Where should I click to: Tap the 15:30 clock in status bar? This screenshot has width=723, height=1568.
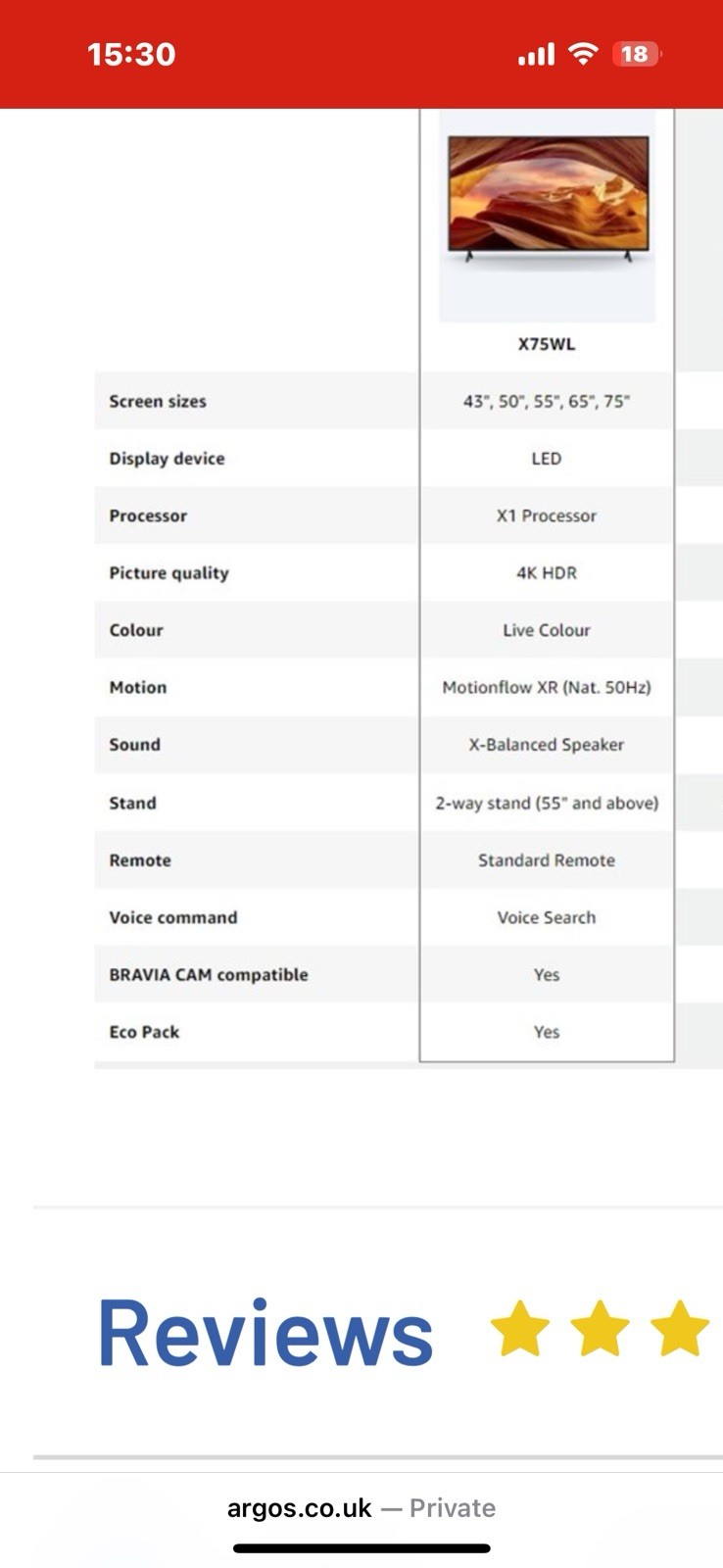(x=131, y=54)
